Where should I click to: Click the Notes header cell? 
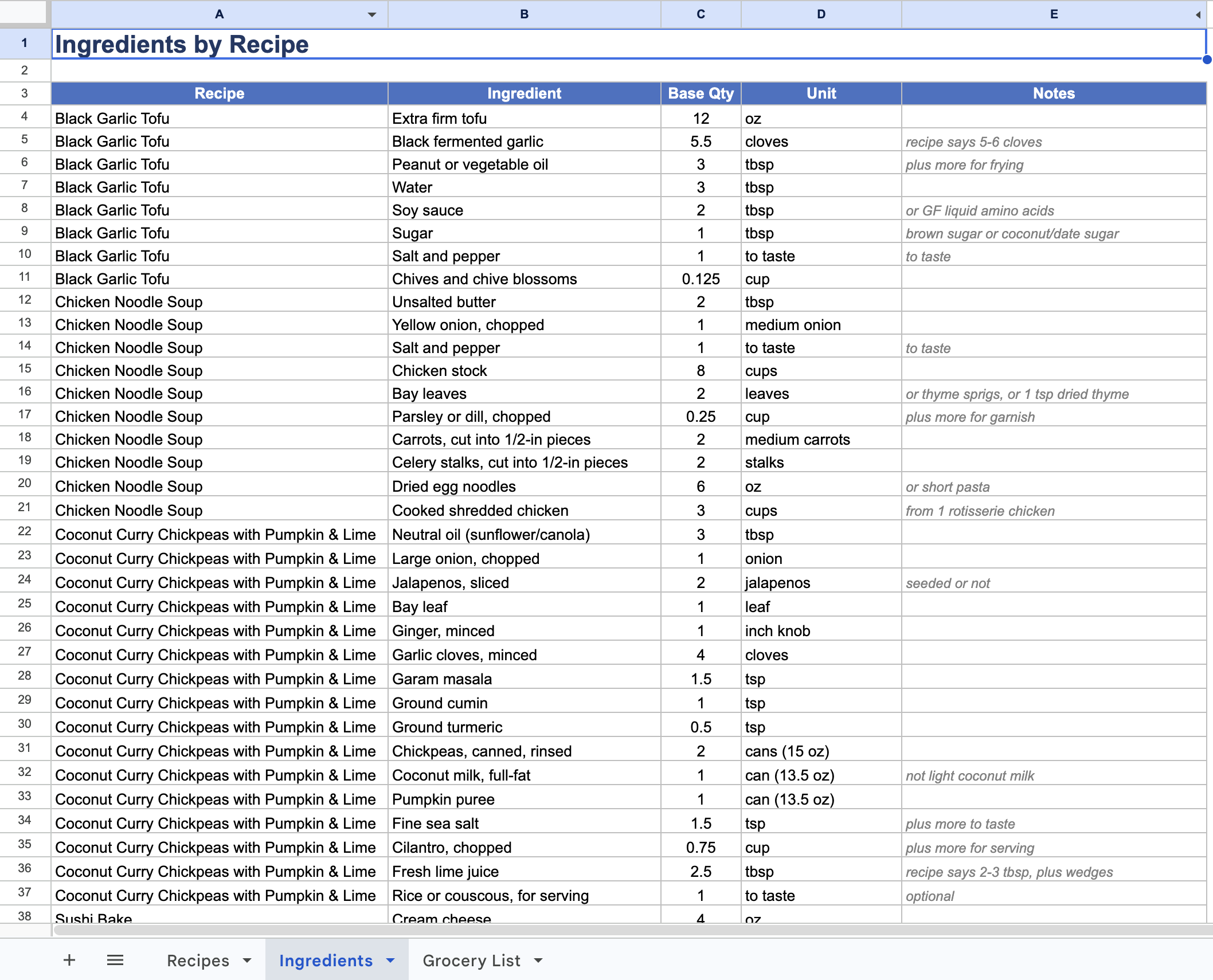1054,93
